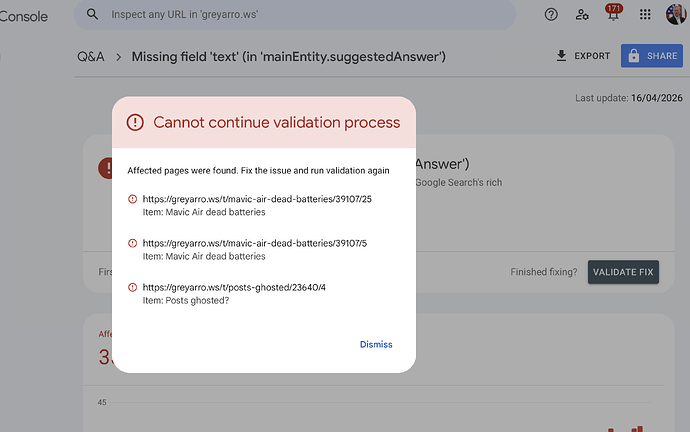This screenshot has width=690, height=432.
Task: Open users and permissions settings icon
Action: point(582,15)
